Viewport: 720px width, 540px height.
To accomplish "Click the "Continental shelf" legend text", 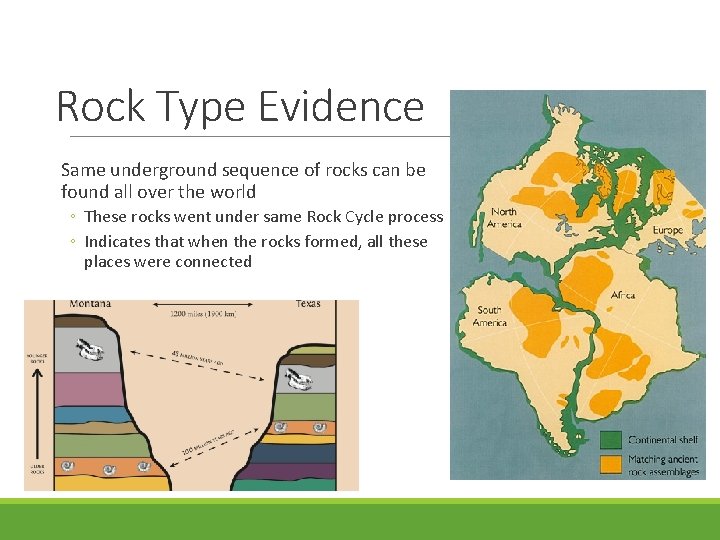I will coord(663,440).
